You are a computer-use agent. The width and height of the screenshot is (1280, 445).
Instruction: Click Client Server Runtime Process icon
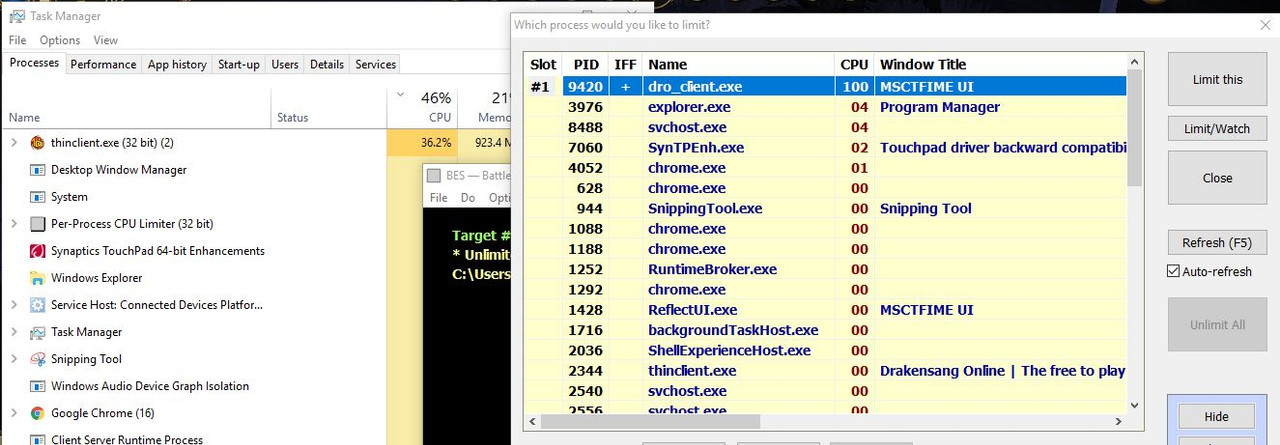(x=38, y=439)
